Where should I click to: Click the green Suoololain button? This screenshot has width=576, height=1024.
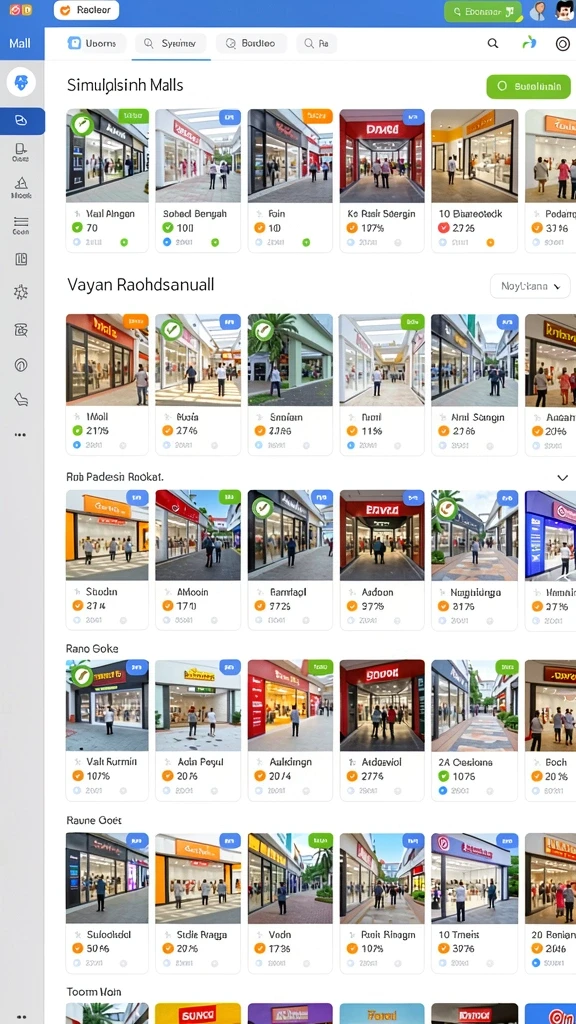pos(528,86)
